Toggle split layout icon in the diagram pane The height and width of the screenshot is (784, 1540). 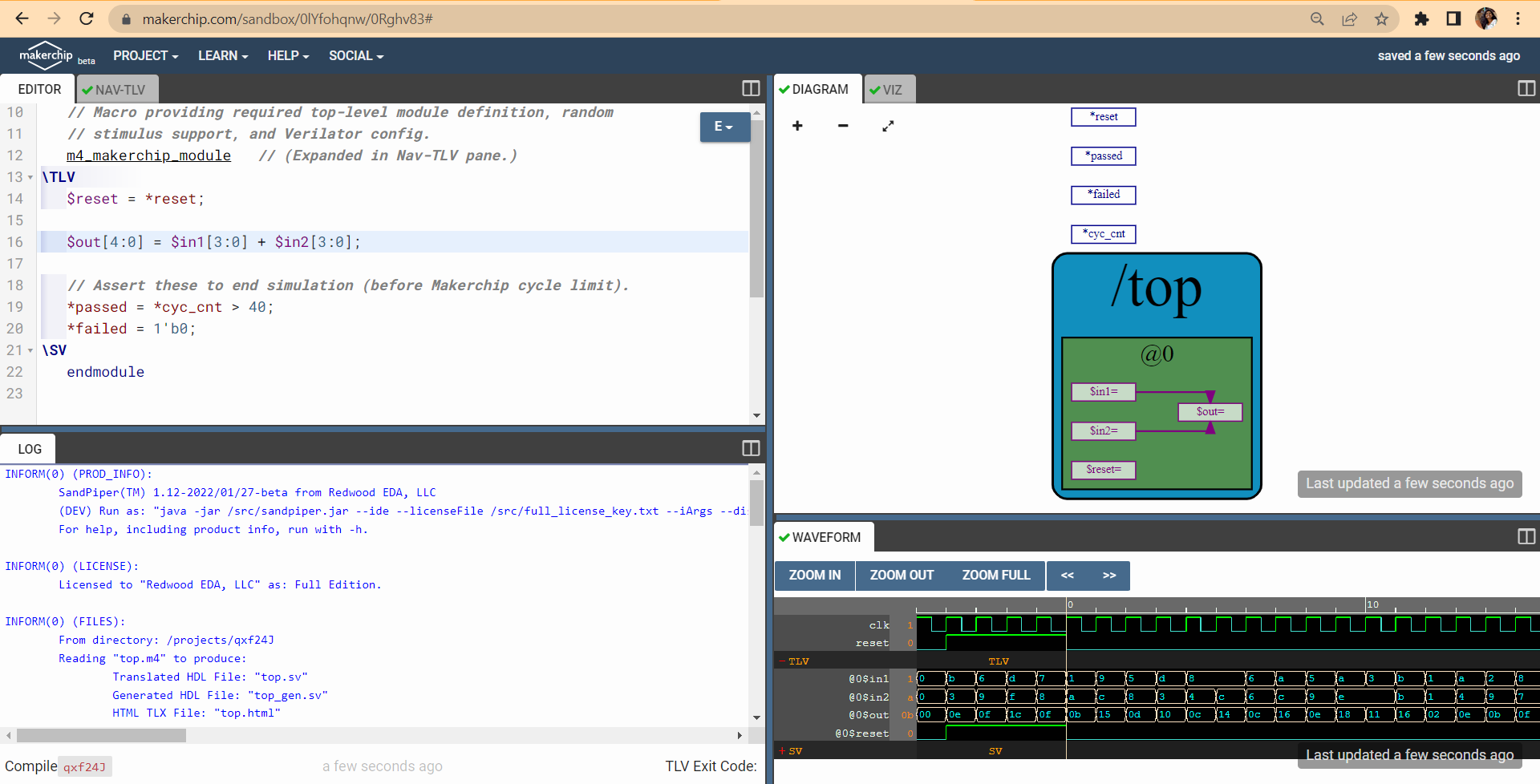point(1526,88)
